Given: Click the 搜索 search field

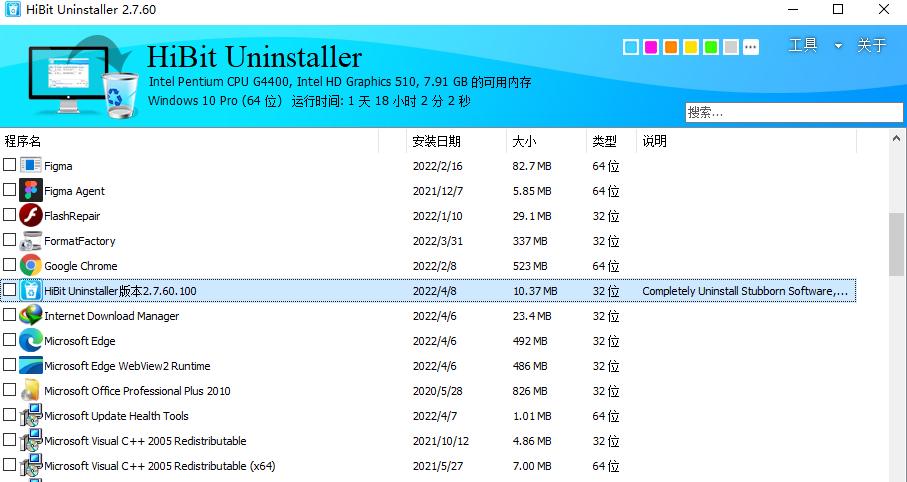Looking at the screenshot, I should (x=794, y=112).
